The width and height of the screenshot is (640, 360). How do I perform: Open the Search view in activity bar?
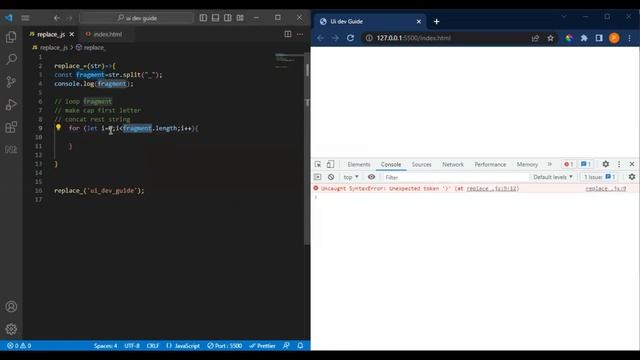pos(11,59)
